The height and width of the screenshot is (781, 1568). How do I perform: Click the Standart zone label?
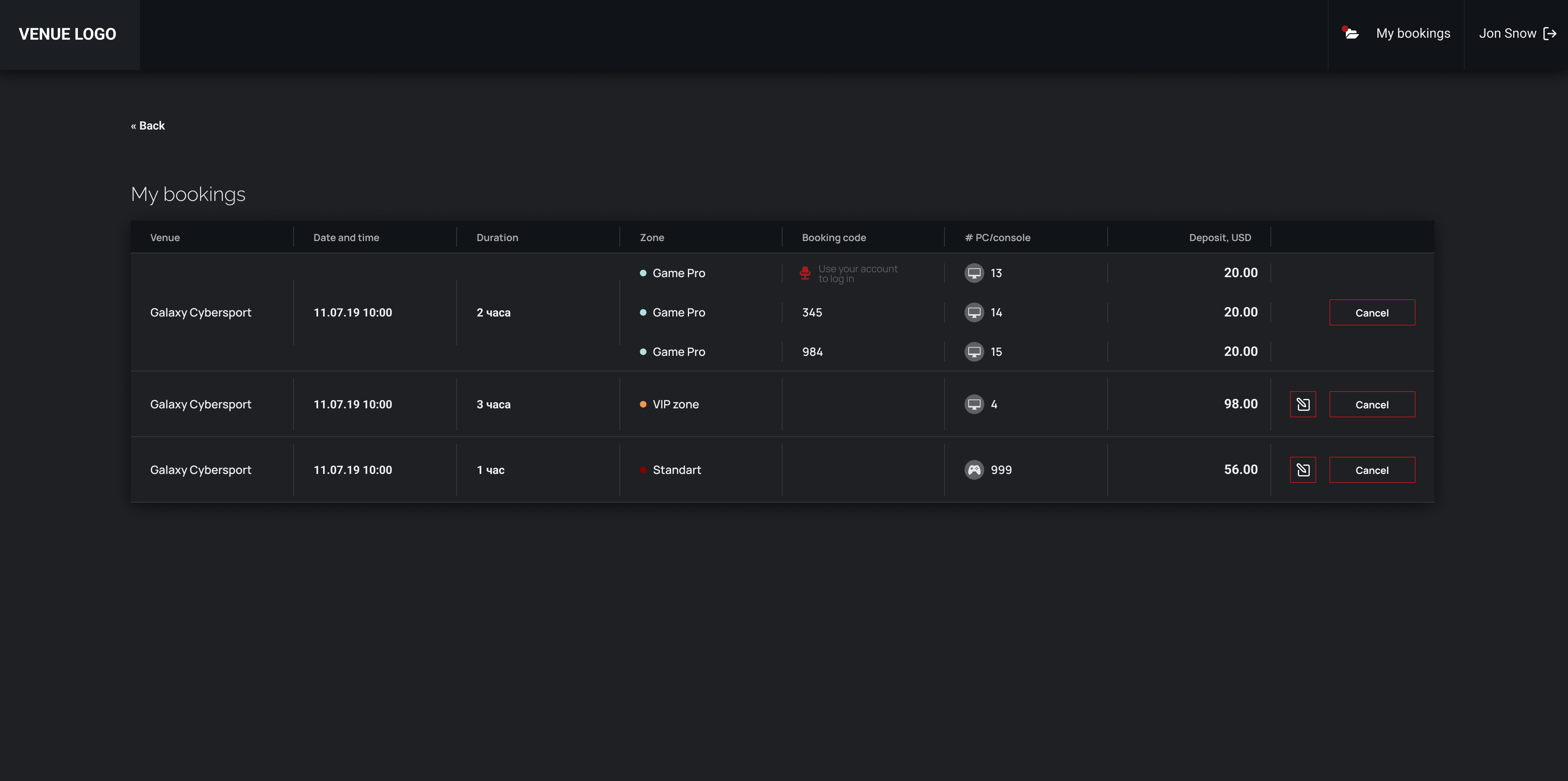677,470
